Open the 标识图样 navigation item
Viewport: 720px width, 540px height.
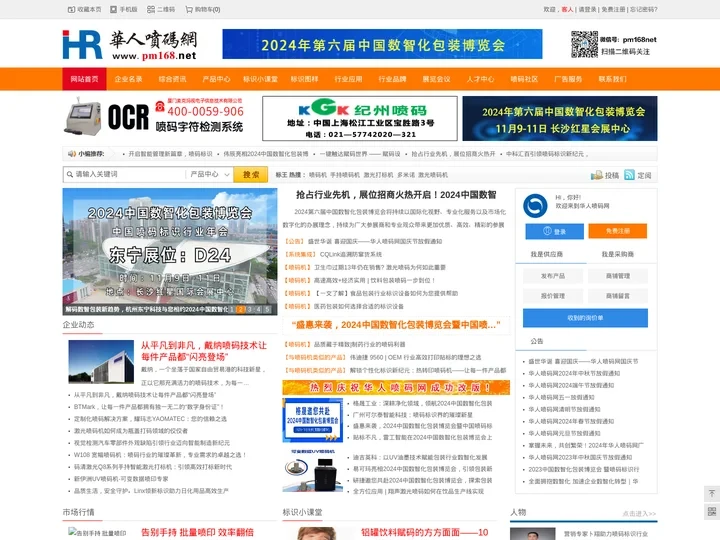(304, 79)
